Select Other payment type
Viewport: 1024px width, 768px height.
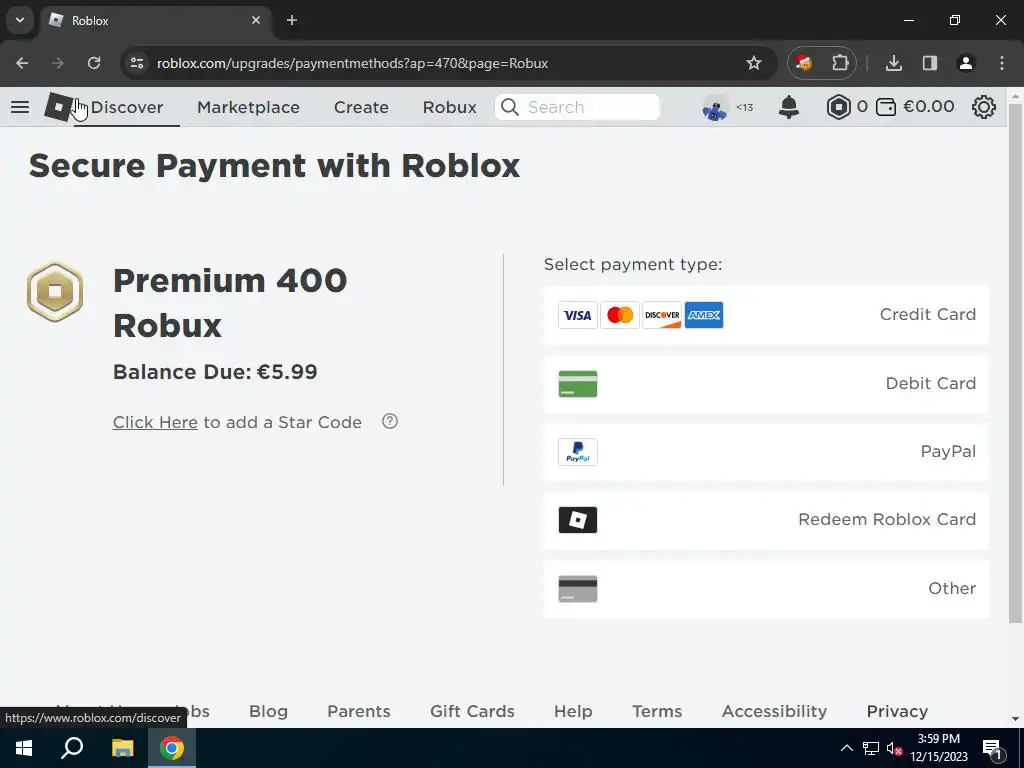click(766, 588)
